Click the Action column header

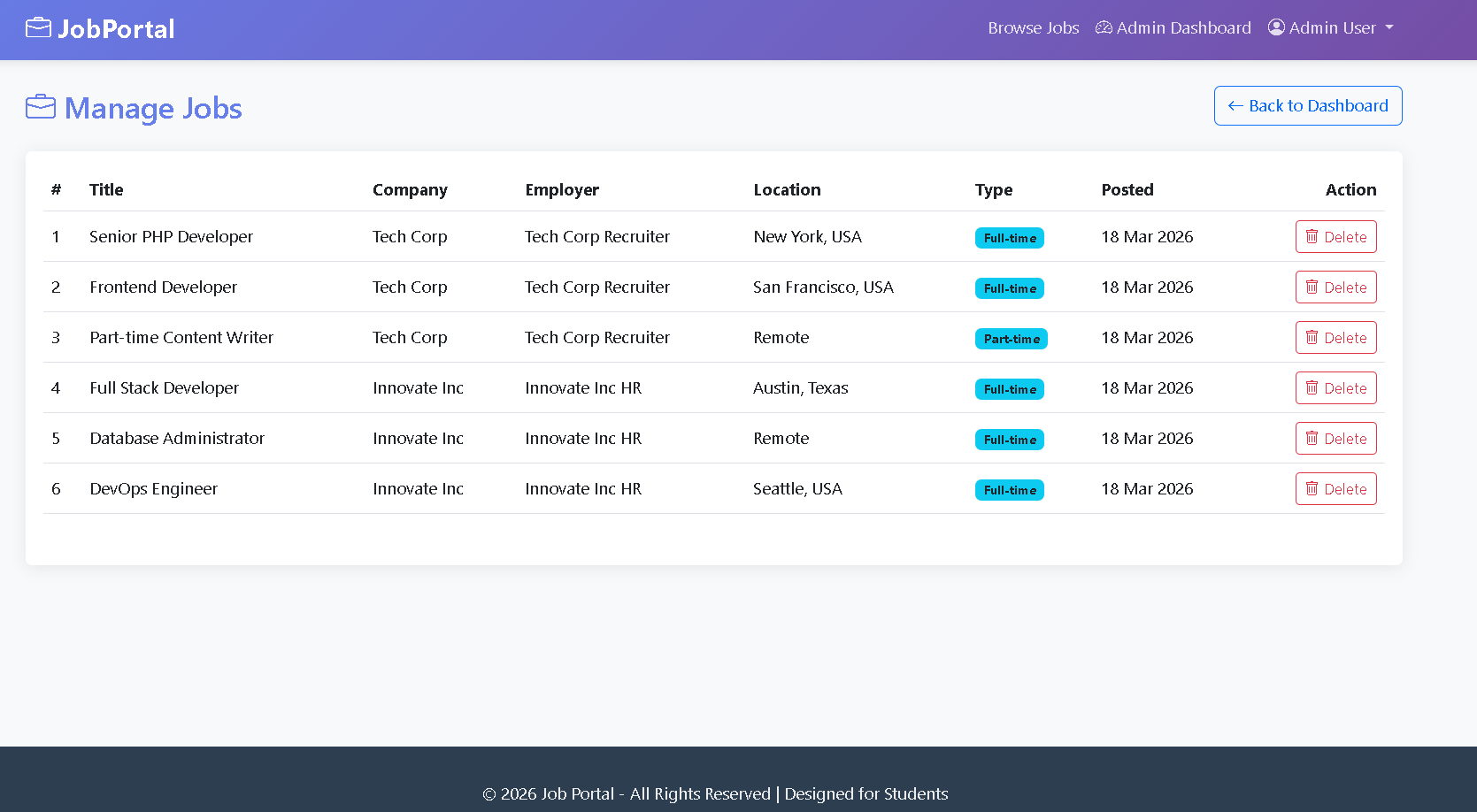[1350, 189]
